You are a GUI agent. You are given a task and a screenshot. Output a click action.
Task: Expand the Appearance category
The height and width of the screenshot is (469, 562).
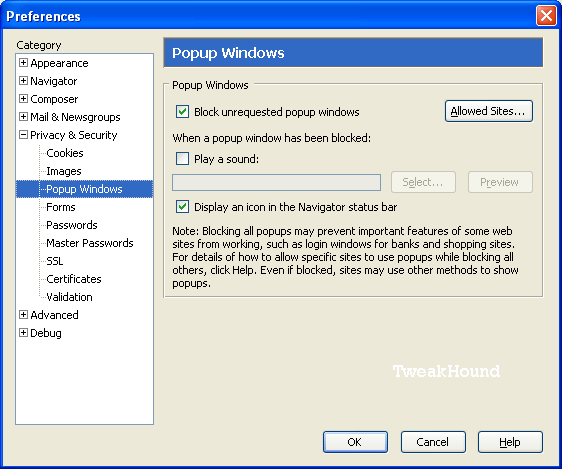coord(23,63)
